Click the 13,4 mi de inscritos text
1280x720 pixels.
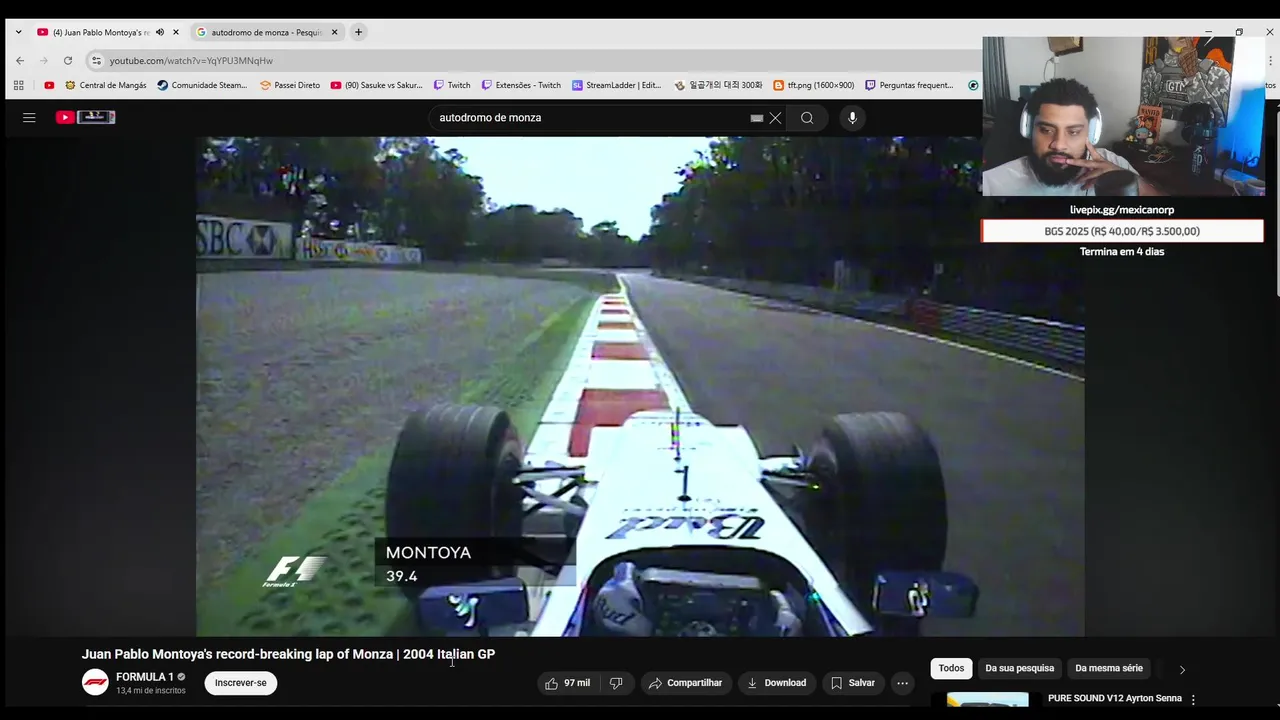150,691
